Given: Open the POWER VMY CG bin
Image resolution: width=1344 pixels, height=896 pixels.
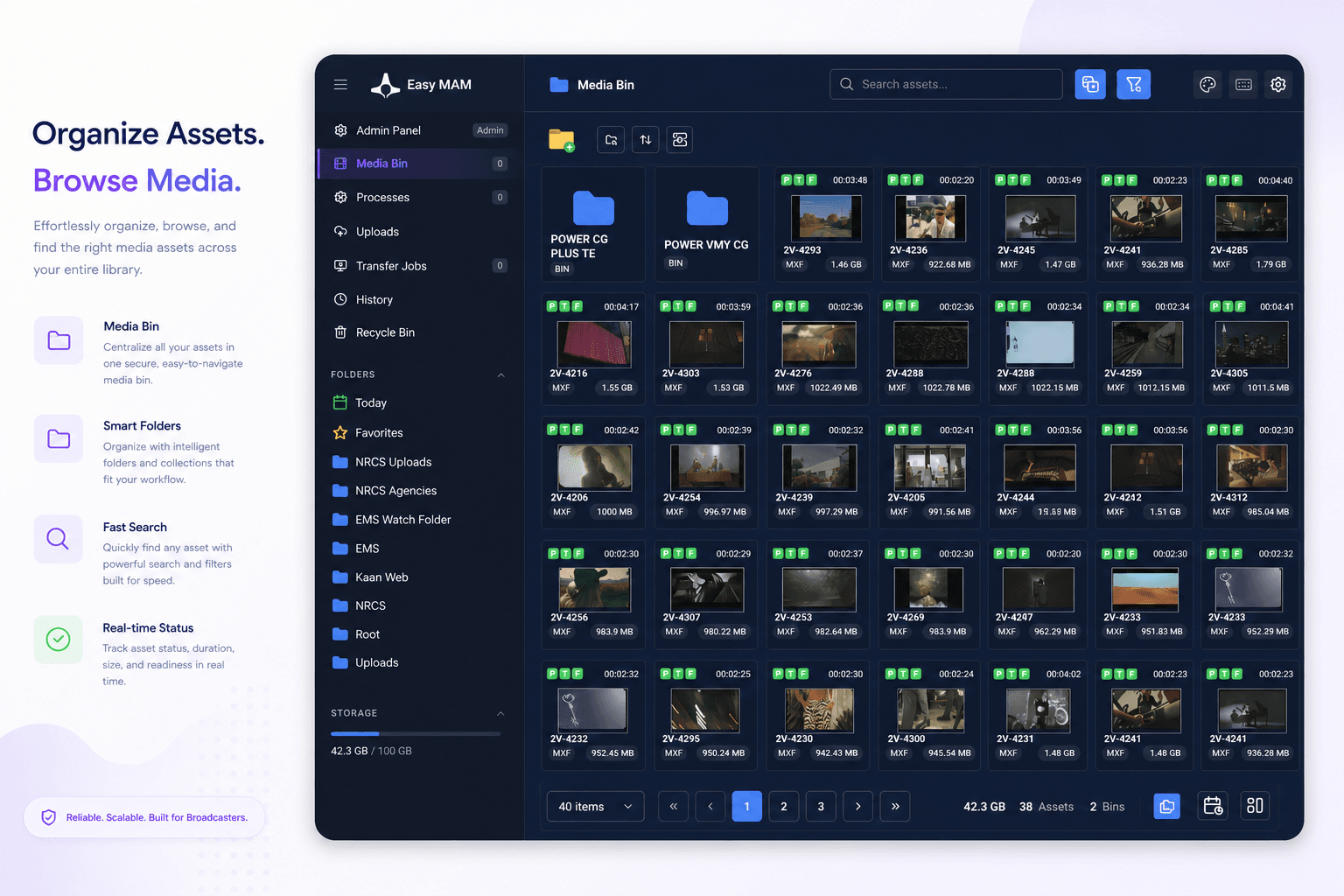Looking at the screenshot, I should click(x=707, y=224).
